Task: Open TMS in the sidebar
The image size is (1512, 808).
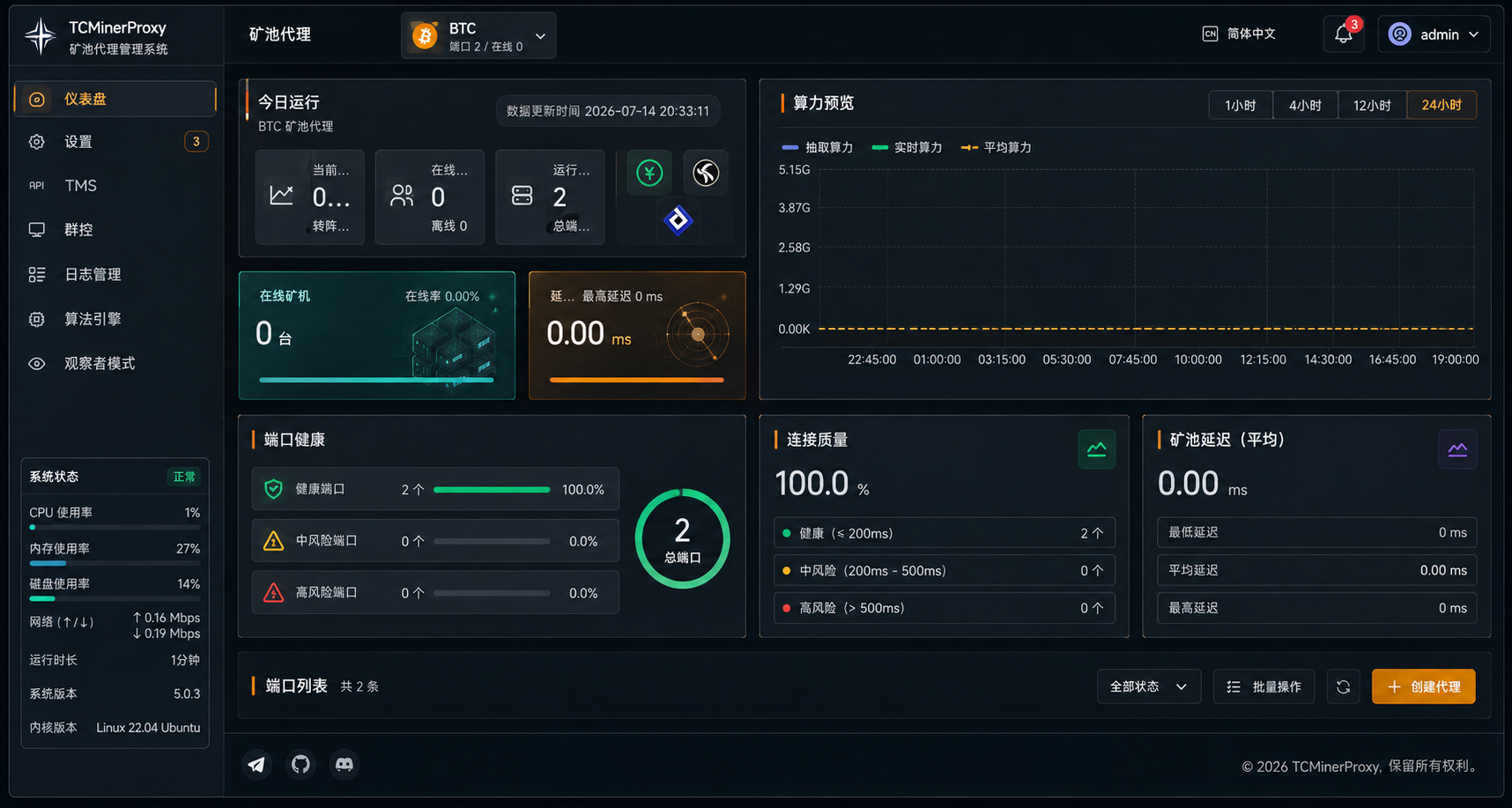Action: pos(115,186)
